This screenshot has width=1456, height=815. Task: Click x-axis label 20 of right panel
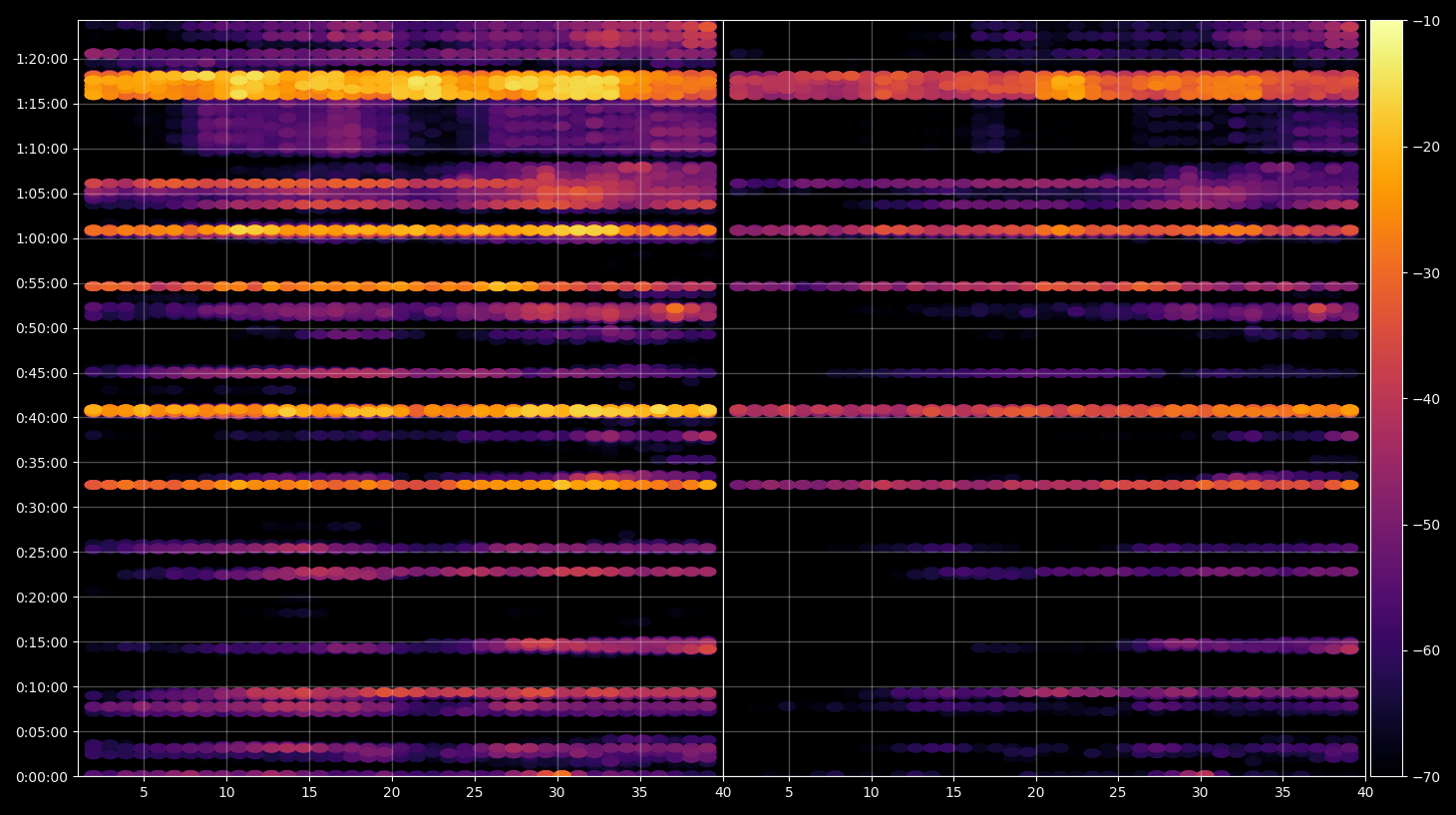(1036, 793)
